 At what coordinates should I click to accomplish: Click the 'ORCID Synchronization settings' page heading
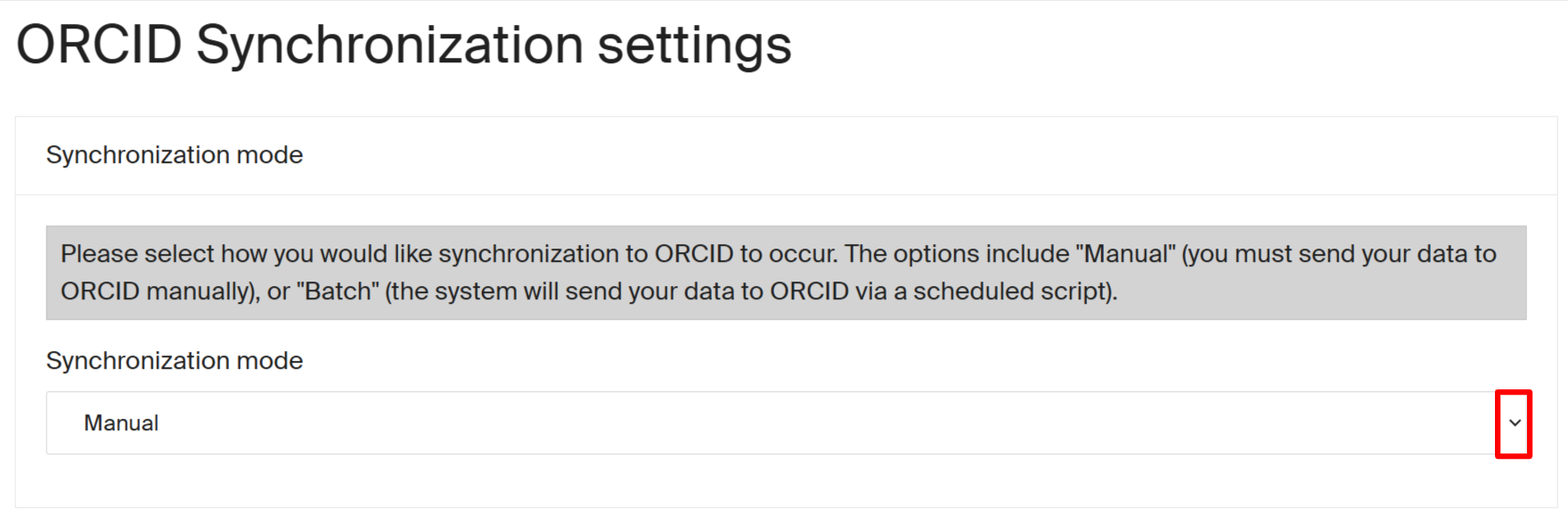pyautogui.click(x=404, y=45)
